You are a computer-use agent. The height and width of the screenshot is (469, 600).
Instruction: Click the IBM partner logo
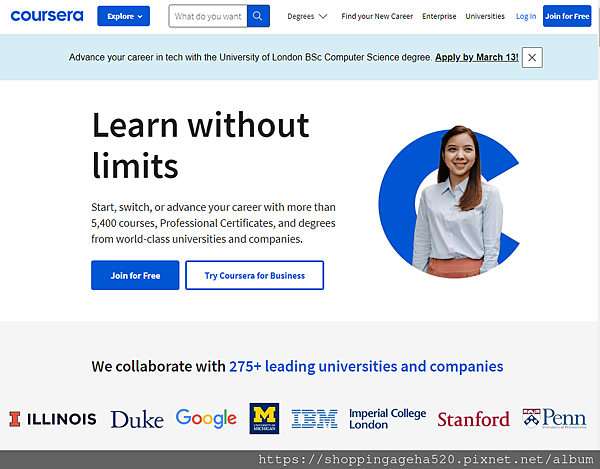(x=315, y=419)
